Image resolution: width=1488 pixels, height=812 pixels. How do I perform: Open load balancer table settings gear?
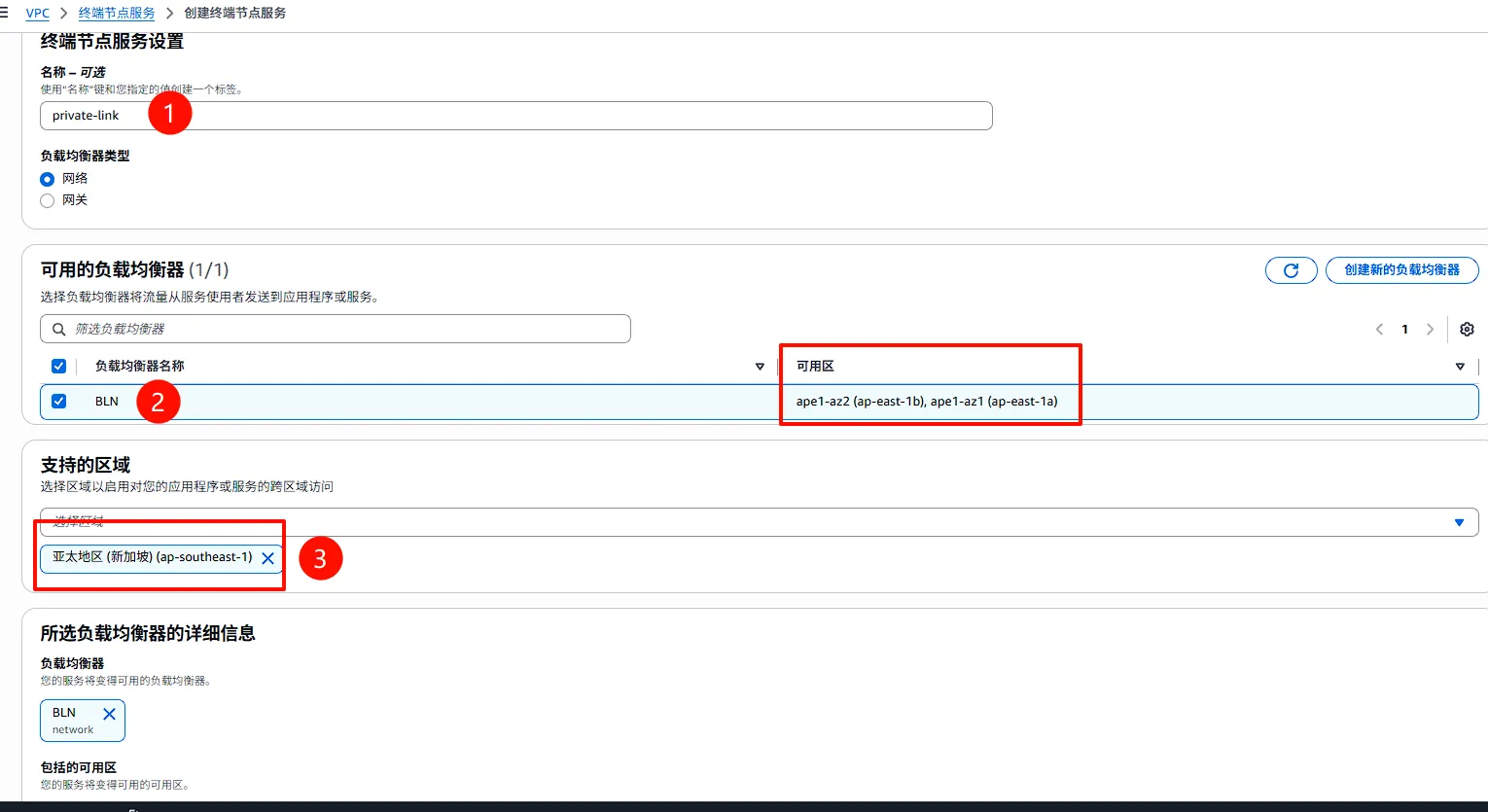point(1467,330)
